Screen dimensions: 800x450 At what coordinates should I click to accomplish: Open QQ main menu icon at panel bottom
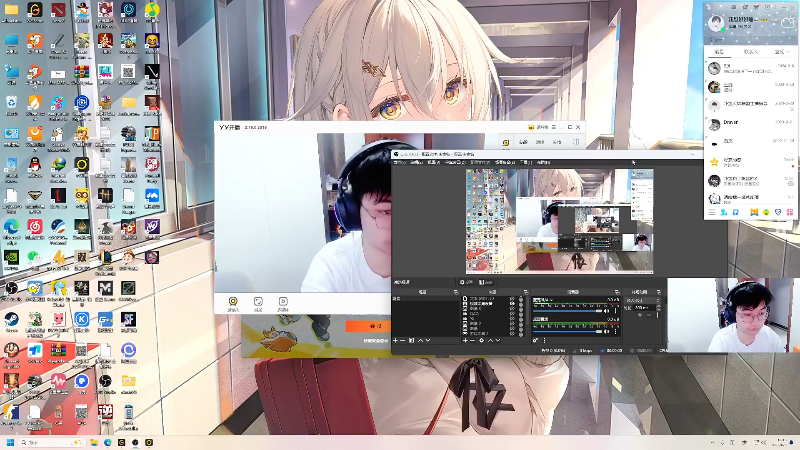pyautogui.click(x=712, y=212)
